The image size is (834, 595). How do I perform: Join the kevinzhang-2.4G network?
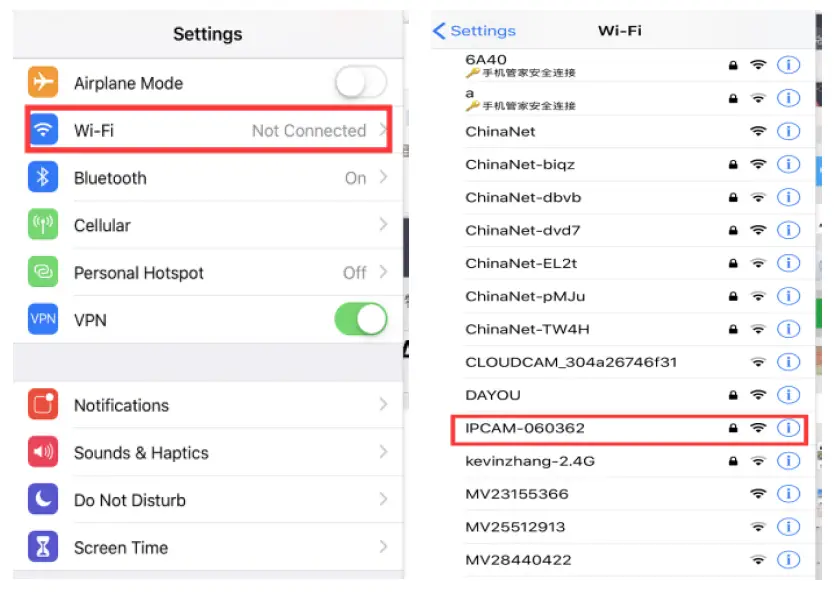560,461
